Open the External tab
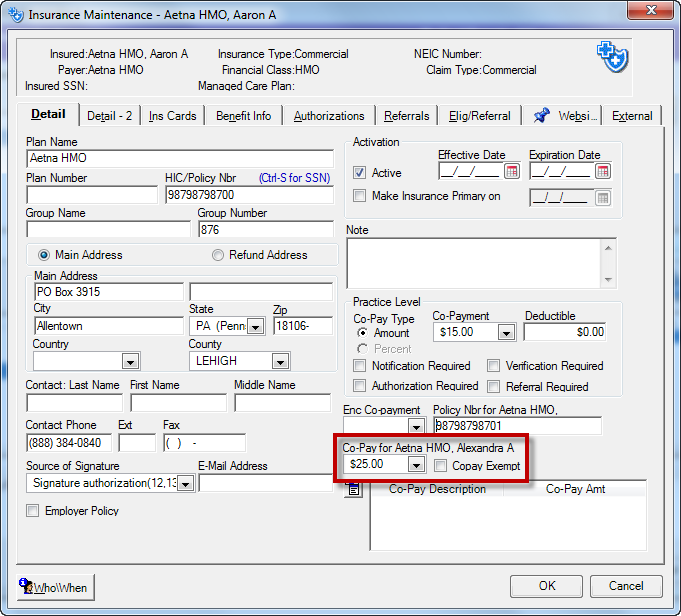Viewport: 681px width, 616px height. [632, 116]
